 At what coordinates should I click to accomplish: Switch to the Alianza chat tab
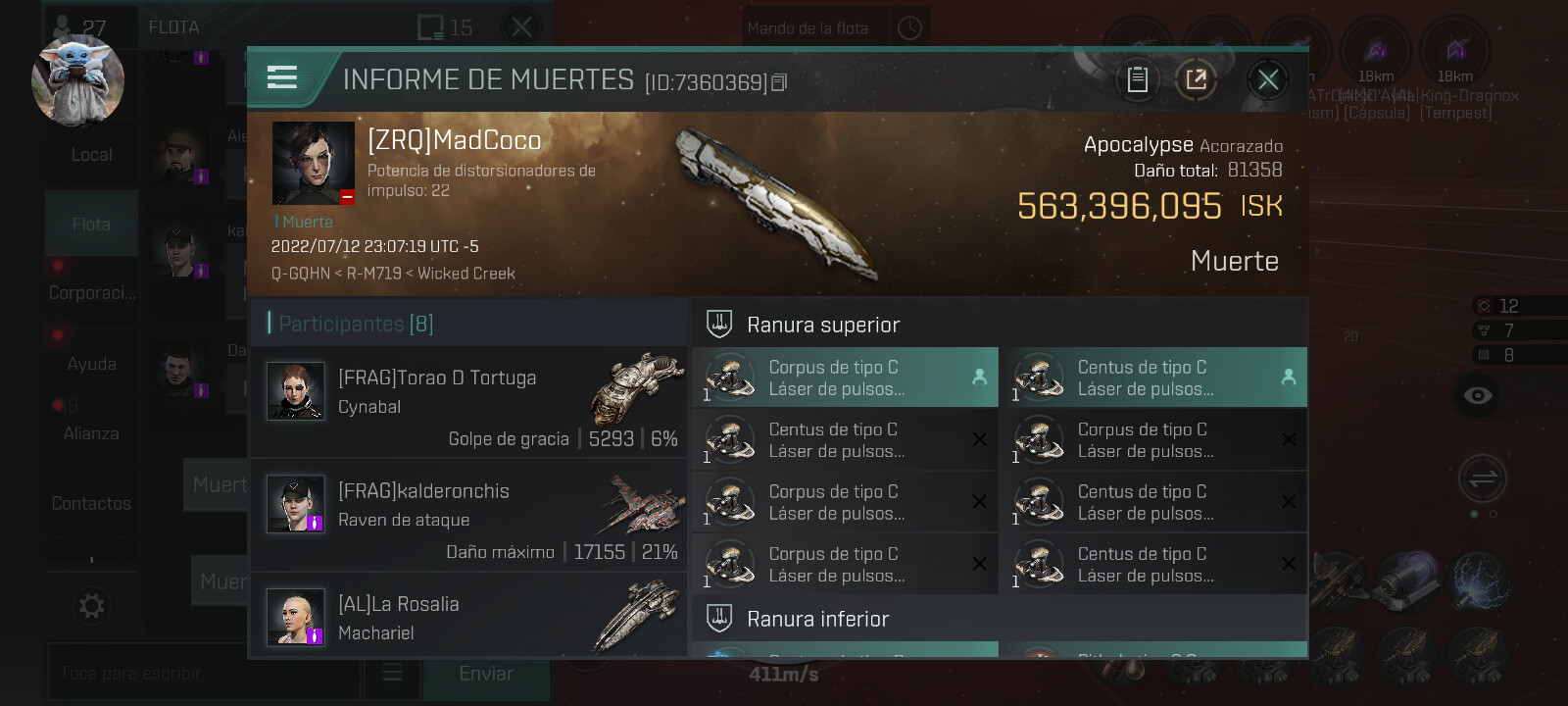(91, 433)
